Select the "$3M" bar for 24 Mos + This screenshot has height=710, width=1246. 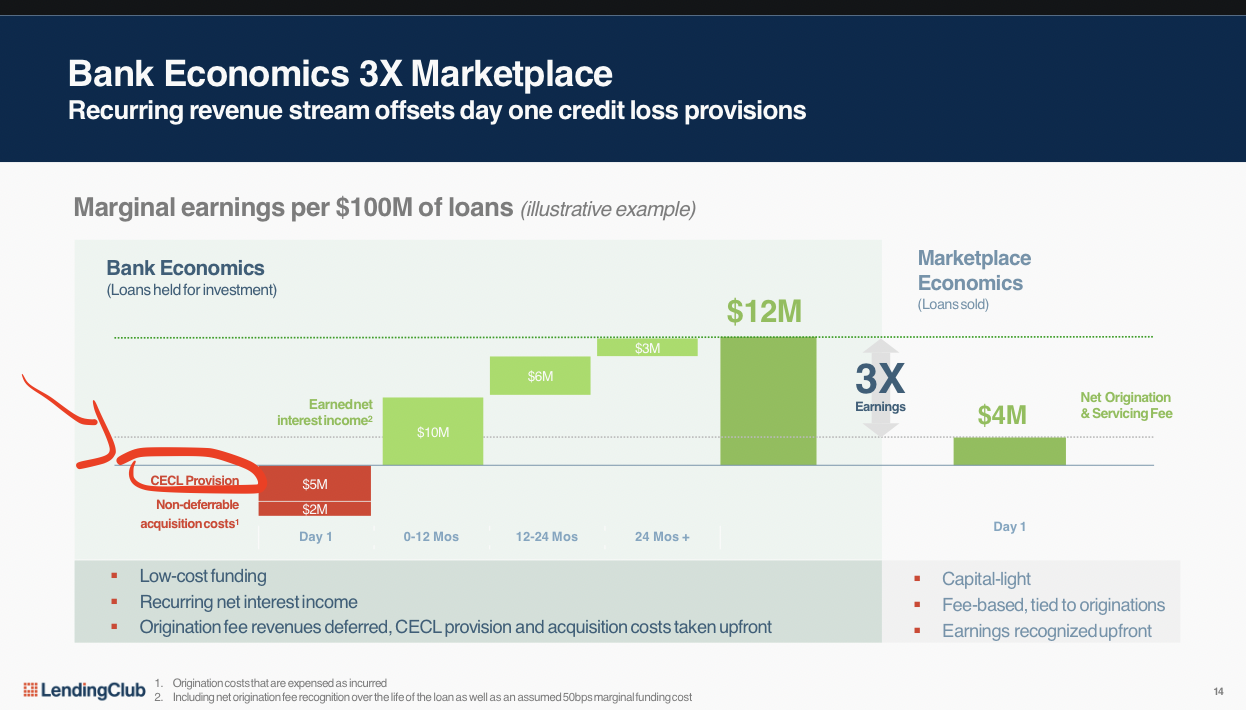click(x=647, y=347)
